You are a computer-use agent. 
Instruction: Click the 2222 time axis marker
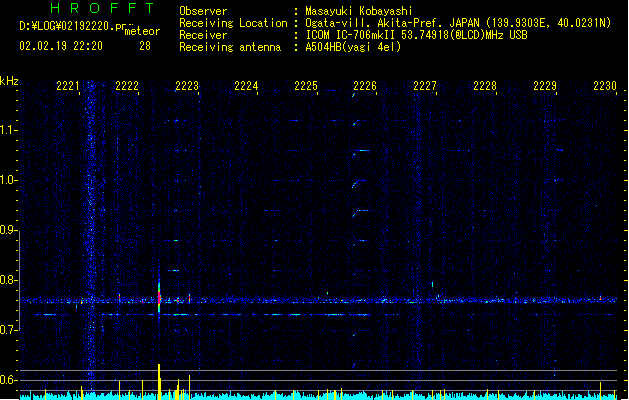127,86
